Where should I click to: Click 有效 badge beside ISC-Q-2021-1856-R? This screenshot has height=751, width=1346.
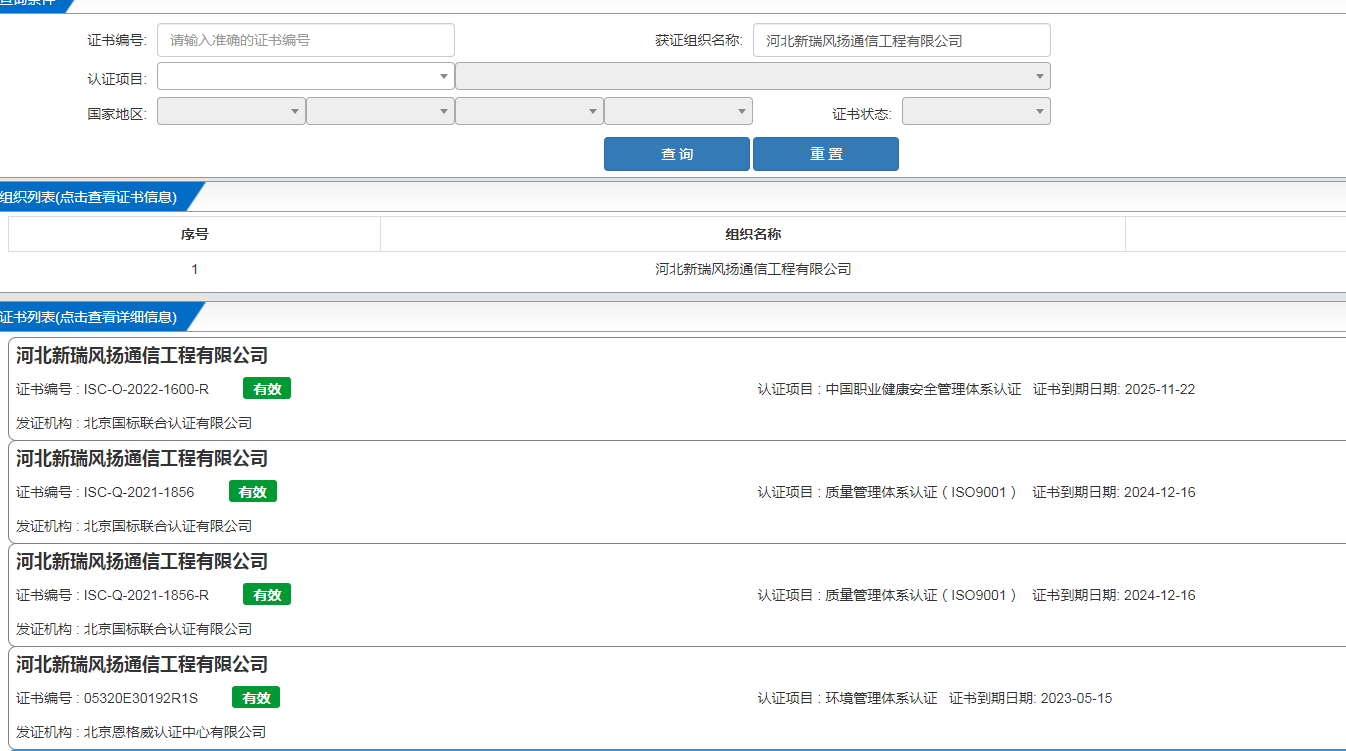pyautogui.click(x=267, y=595)
